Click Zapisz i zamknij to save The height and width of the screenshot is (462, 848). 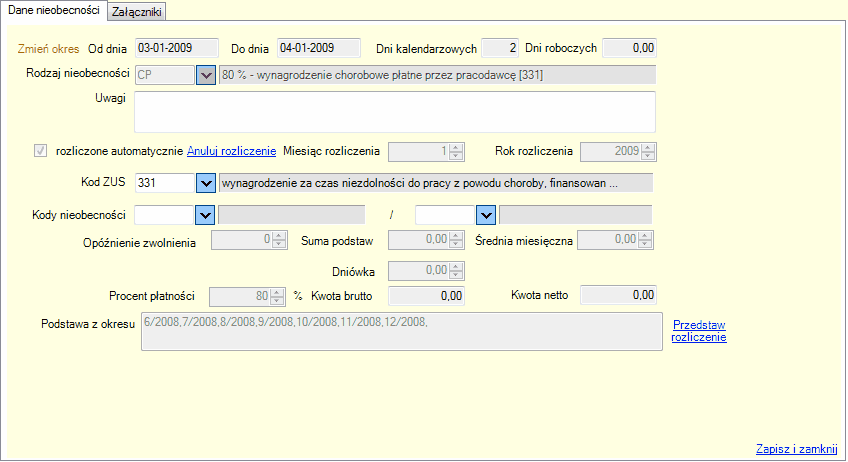tap(796, 449)
